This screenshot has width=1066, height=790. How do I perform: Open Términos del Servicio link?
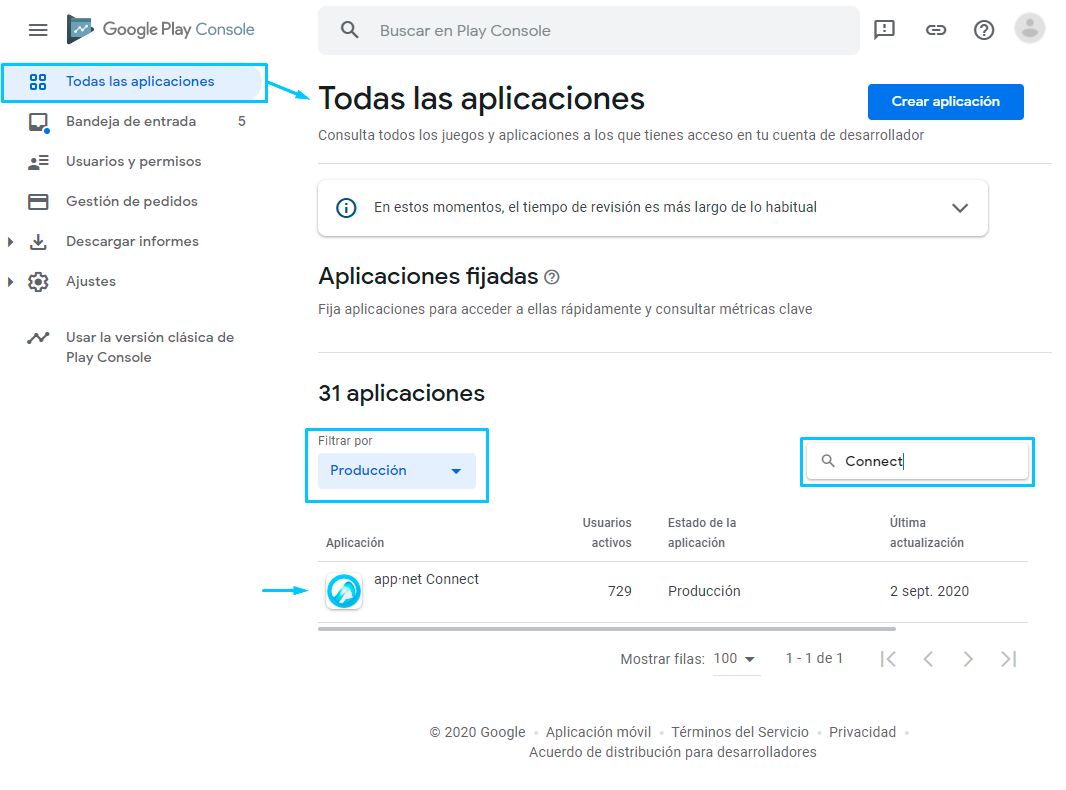coord(740,732)
